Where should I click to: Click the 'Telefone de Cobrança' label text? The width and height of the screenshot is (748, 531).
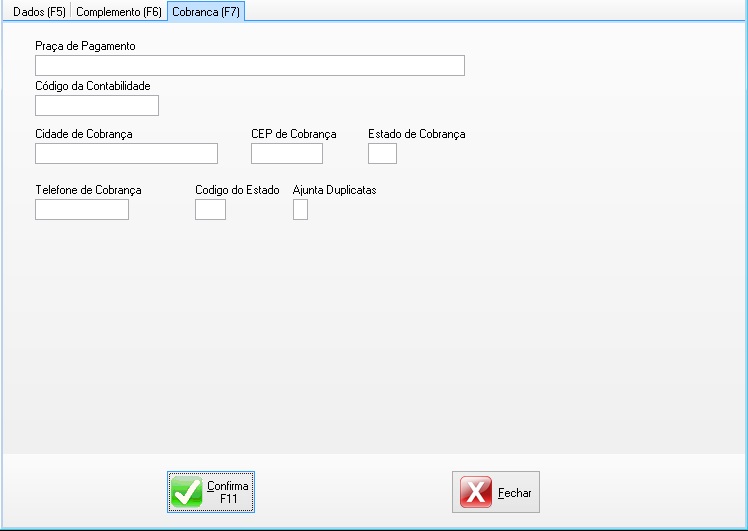[88, 189]
